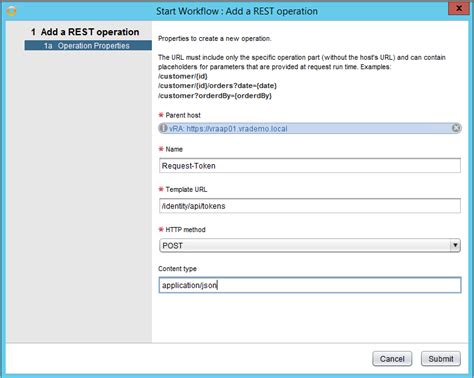The height and width of the screenshot is (378, 474).
Task: Open the HTTP method dropdown arrow
Action: (455, 245)
